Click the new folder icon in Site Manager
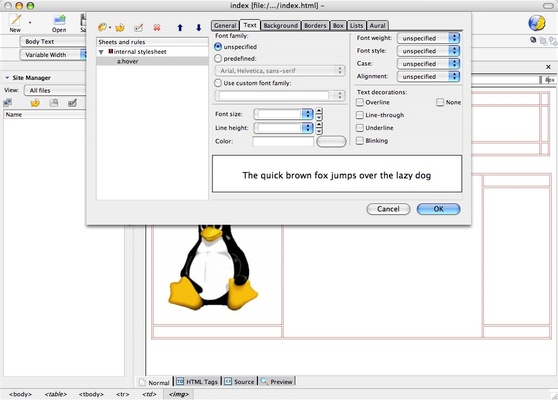Viewport: 558px width, 400px height. pyautogui.click(x=53, y=103)
